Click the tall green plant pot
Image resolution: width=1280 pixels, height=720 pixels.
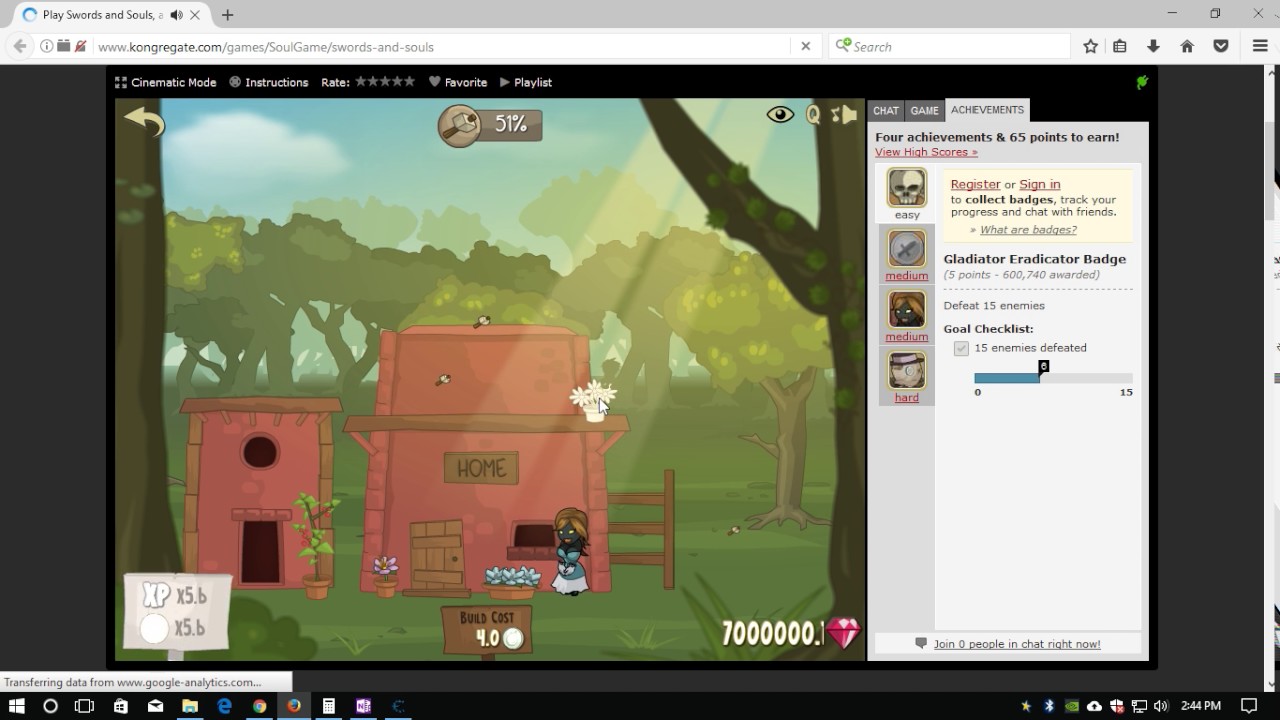(315, 546)
